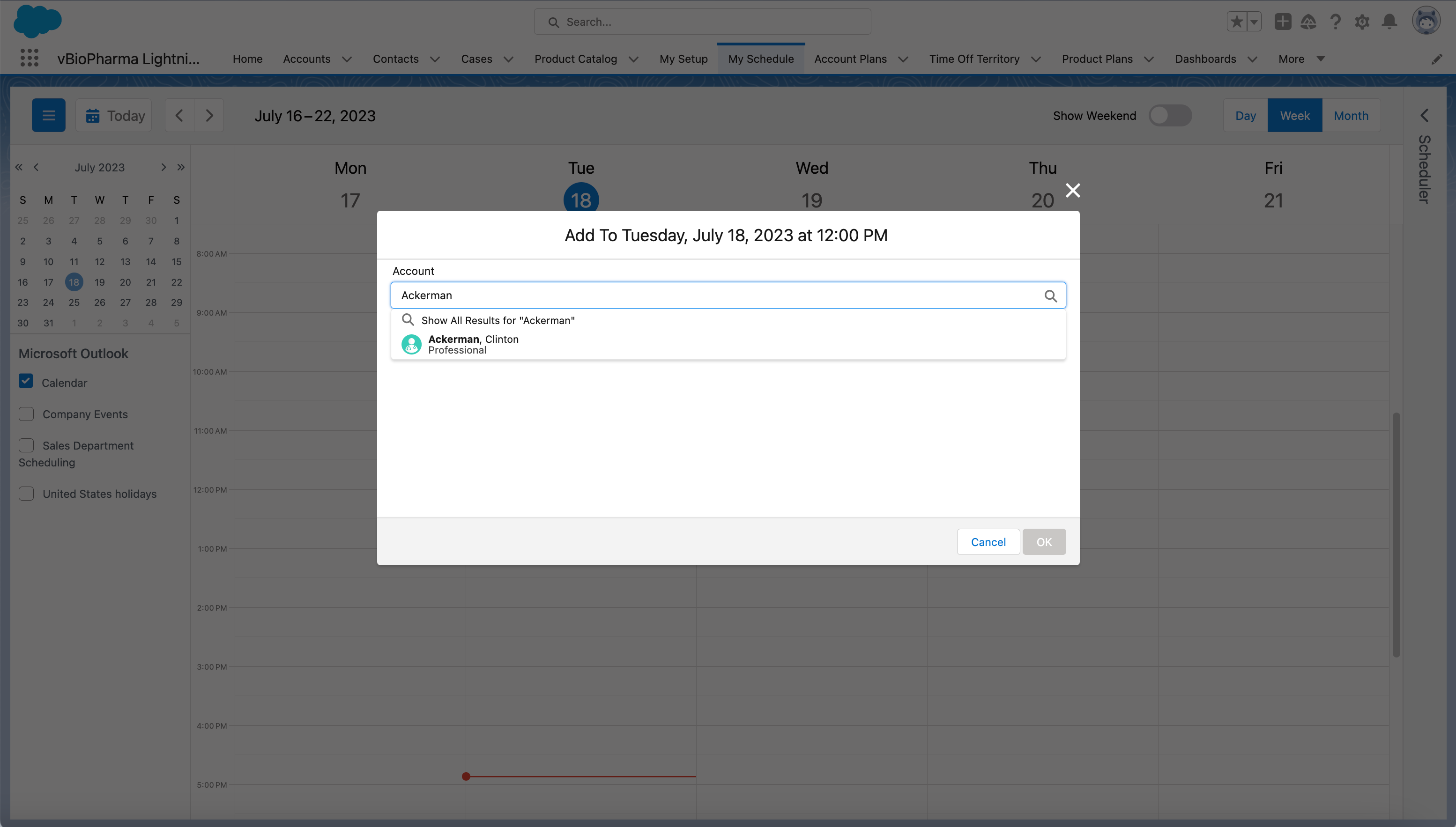Enable the Company Events checkbox
The width and height of the screenshot is (1456, 827).
point(26,413)
